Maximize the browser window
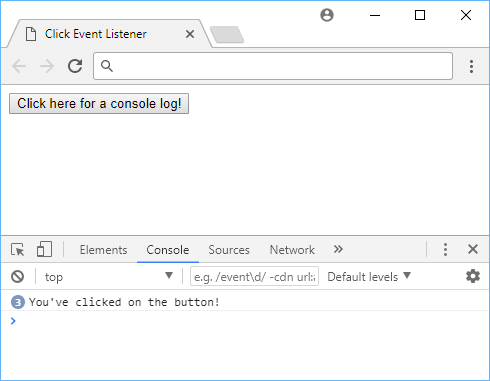The image size is (490, 381). 420,15
